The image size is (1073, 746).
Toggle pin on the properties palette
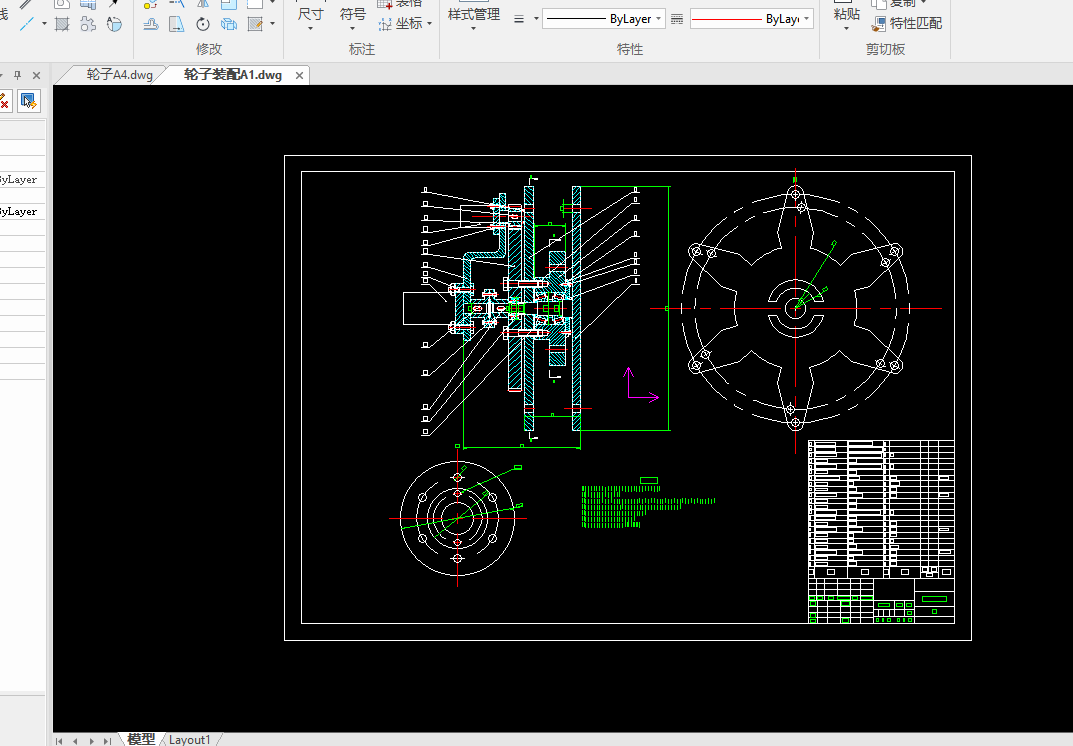click(17, 75)
